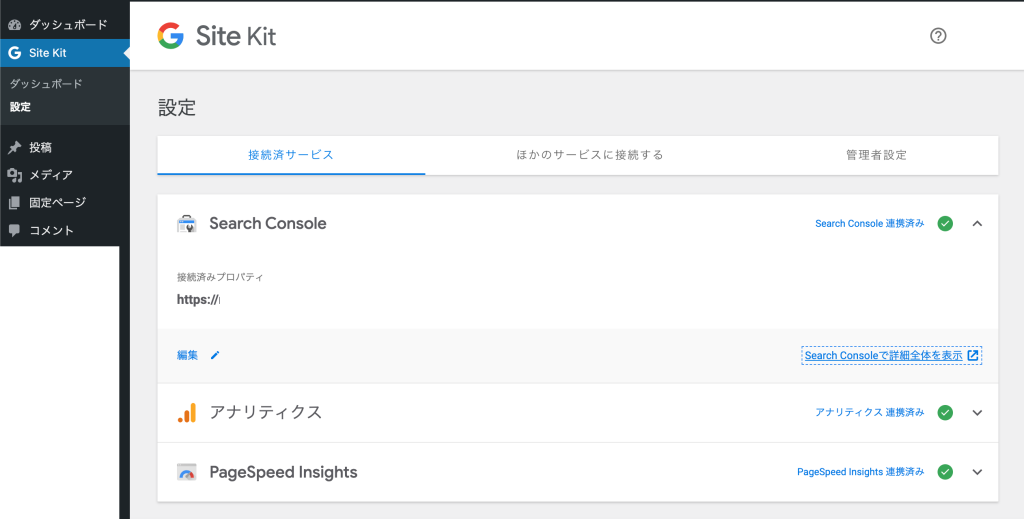The width and height of the screenshot is (1024, 519).
Task: Click the Google Site Kit logo
Action: pos(216,36)
